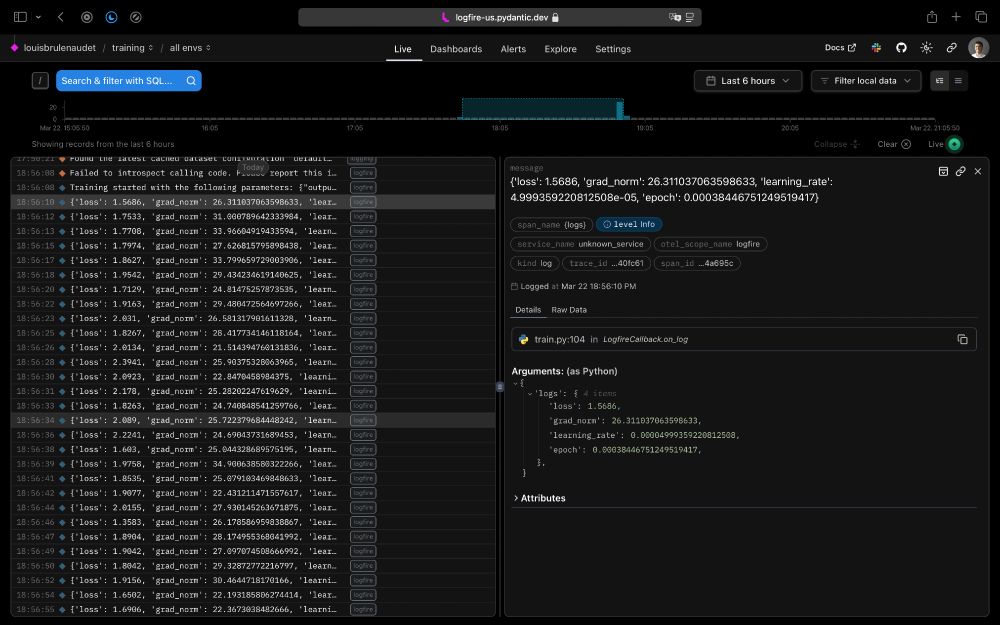Select the log row with loss 2.3941
1000x625 pixels.
pyautogui.click(x=253, y=362)
